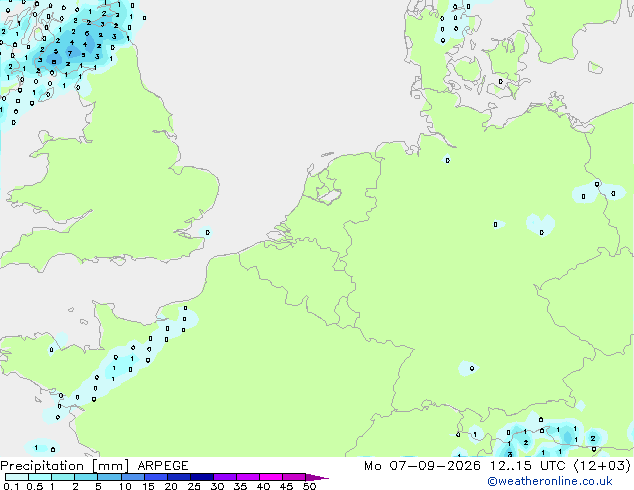Click the legend swatch between 35 and 40
The height and width of the screenshot is (490, 634).
tap(248, 477)
